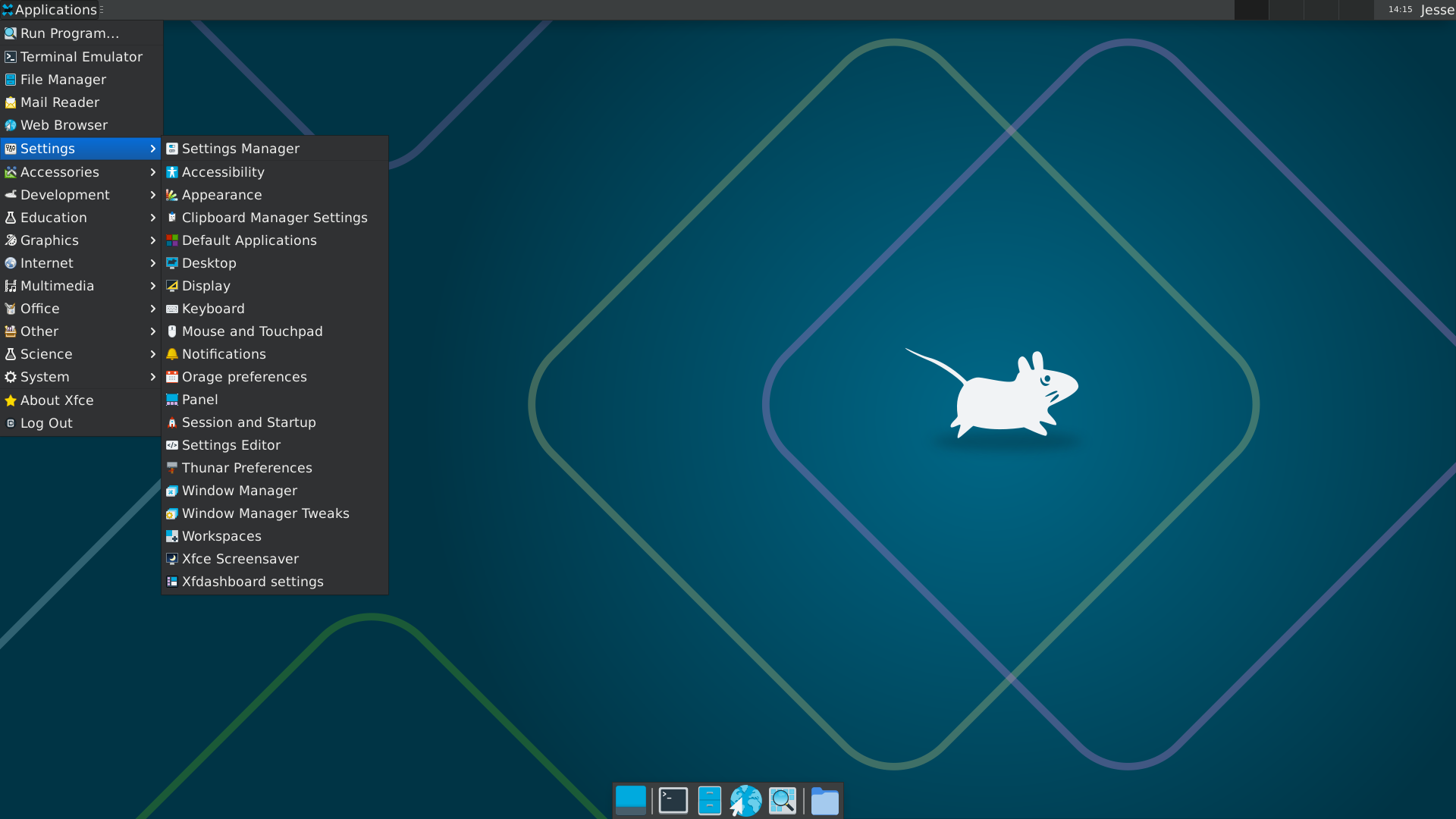Viewport: 1456px width, 819px height.
Task: Switch to the first workspace in the top panel
Action: point(1251,10)
